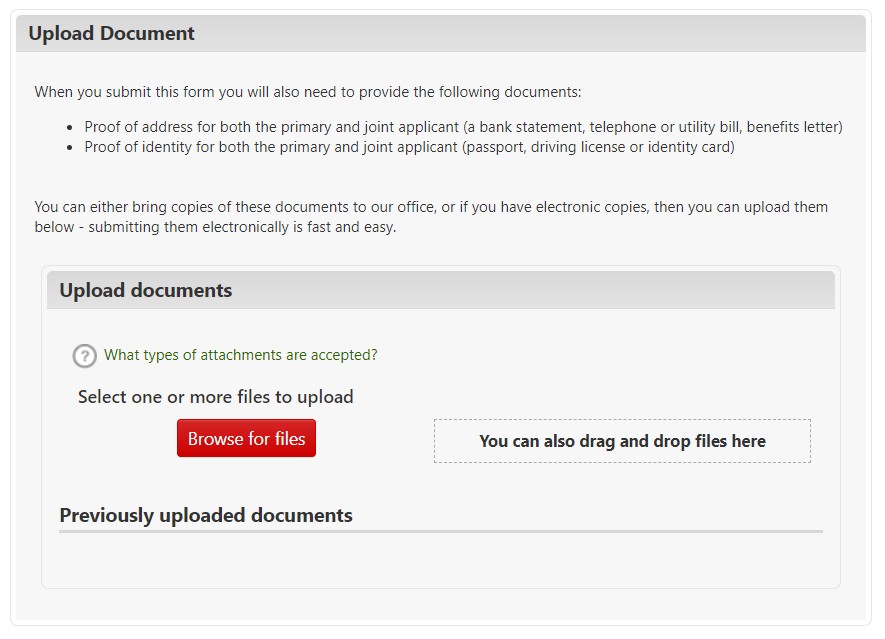The height and width of the screenshot is (639, 885).
Task: Click the 'Upload Document' section header
Action: (x=112, y=33)
